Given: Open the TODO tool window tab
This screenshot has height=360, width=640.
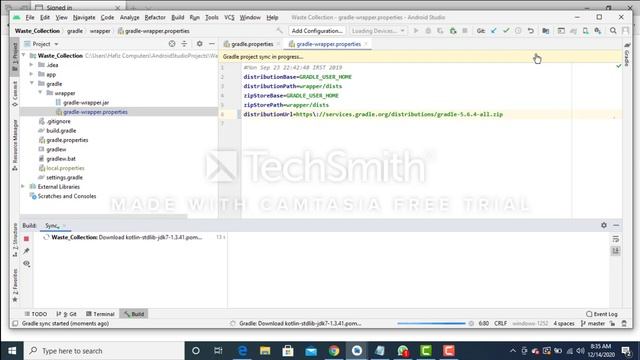Looking at the screenshot, I should coord(36,314).
